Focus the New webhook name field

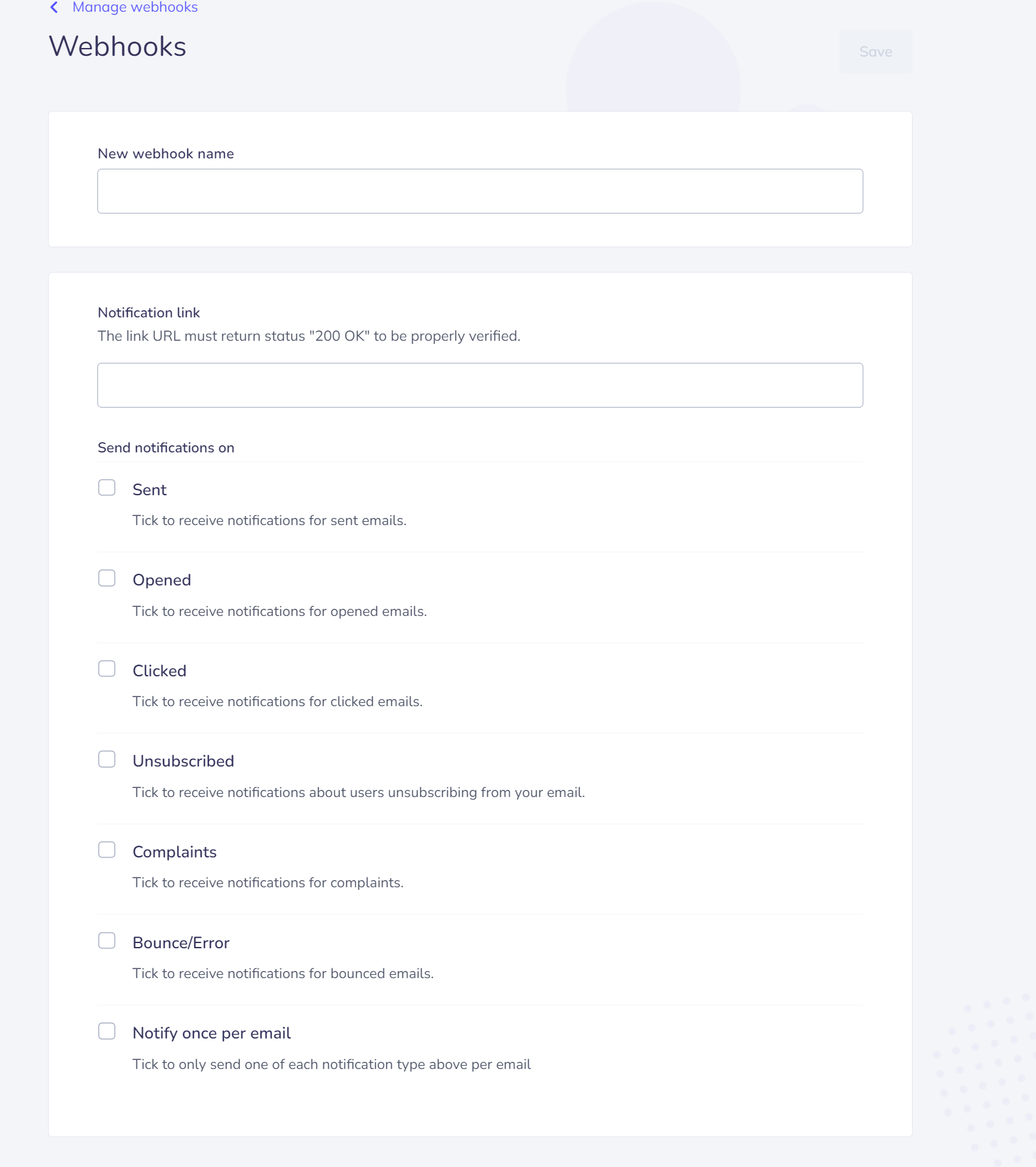[x=480, y=191]
